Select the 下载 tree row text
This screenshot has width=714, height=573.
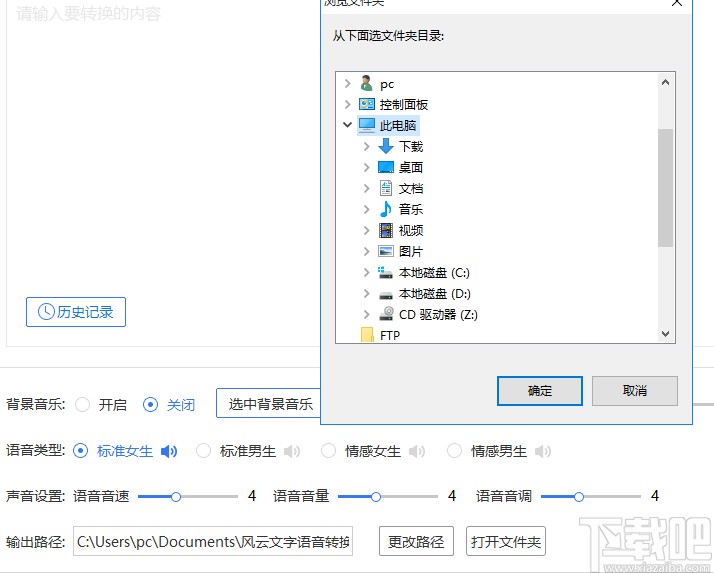pyautogui.click(x=411, y=146)
